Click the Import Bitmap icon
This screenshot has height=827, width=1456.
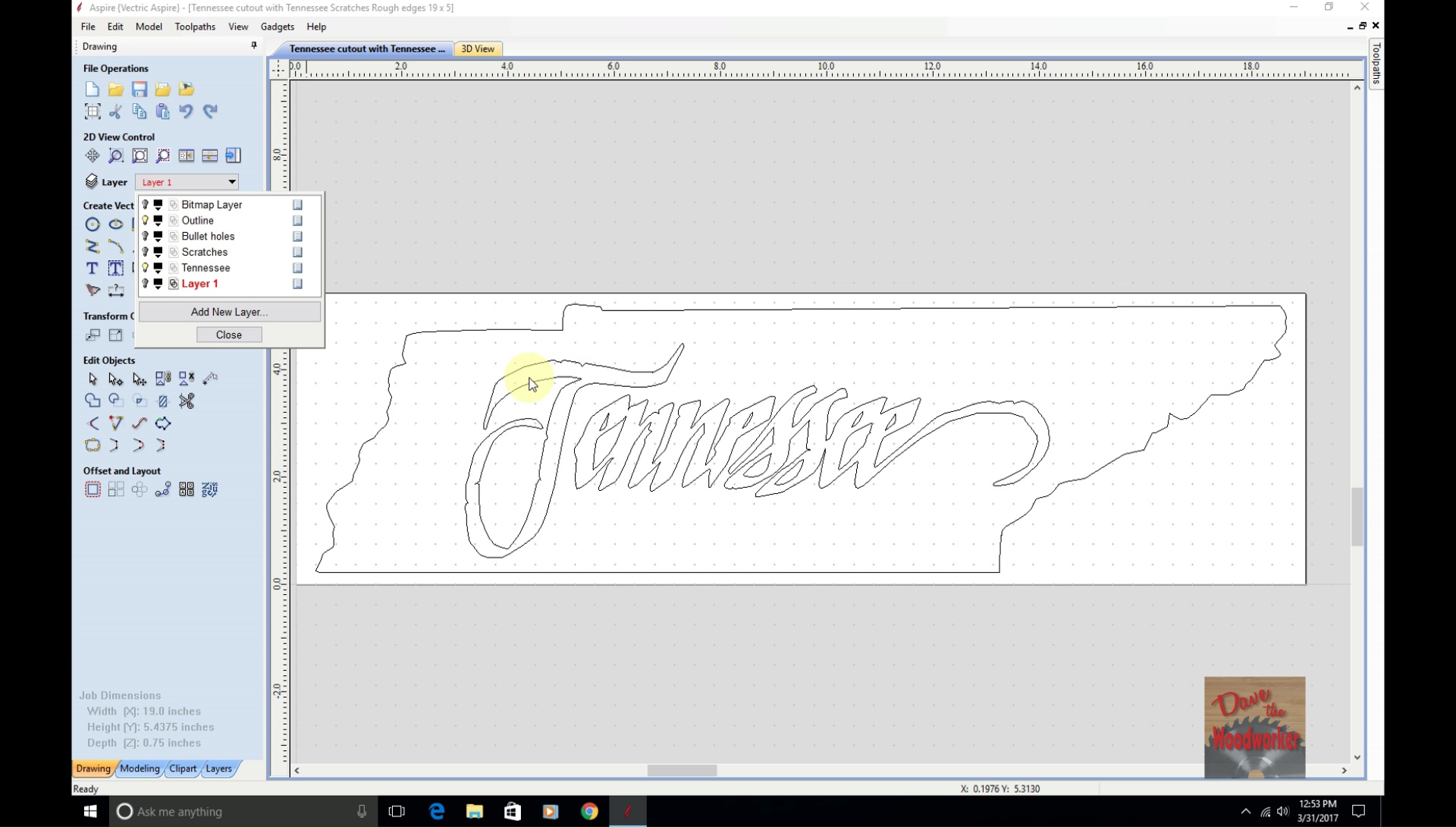pos(187,90)
